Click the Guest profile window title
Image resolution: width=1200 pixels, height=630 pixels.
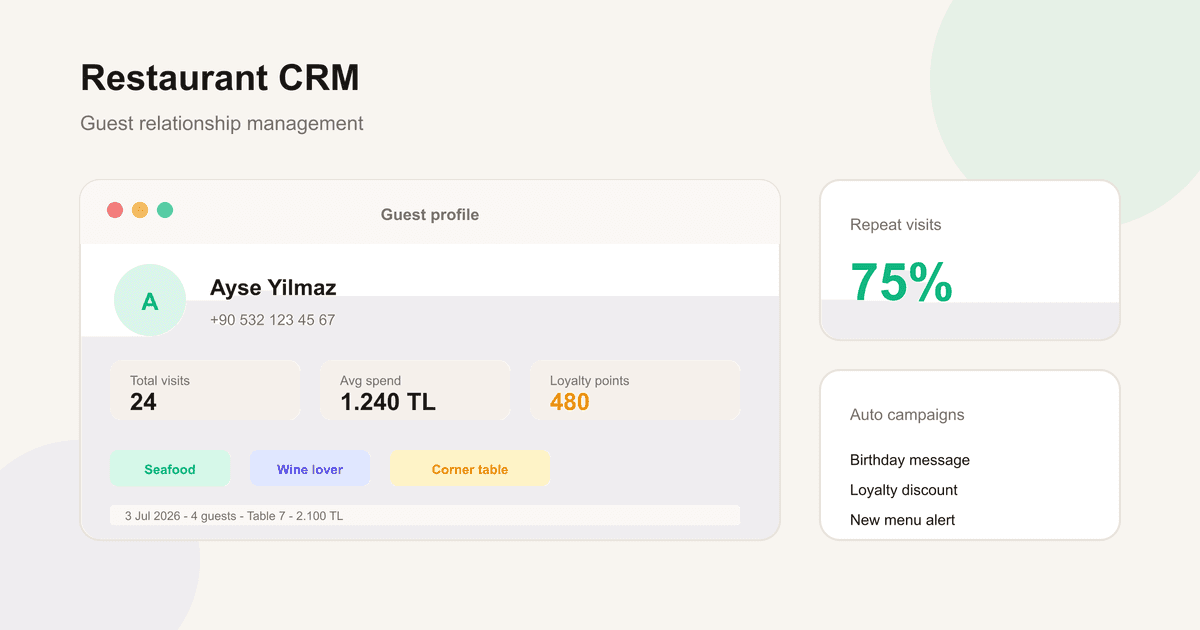(x=430, y=214)
